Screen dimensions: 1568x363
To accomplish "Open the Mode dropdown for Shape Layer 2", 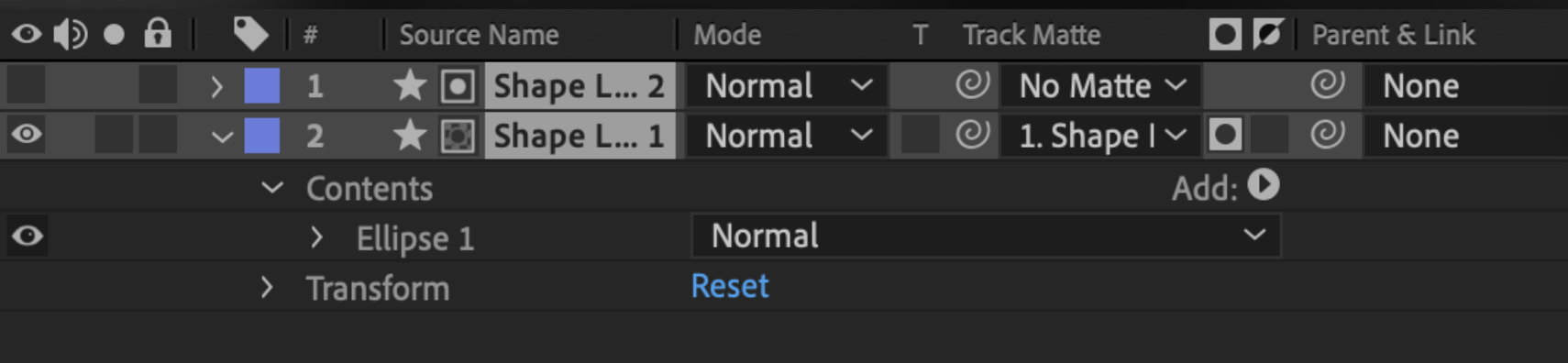I will [x=787, y=86].
